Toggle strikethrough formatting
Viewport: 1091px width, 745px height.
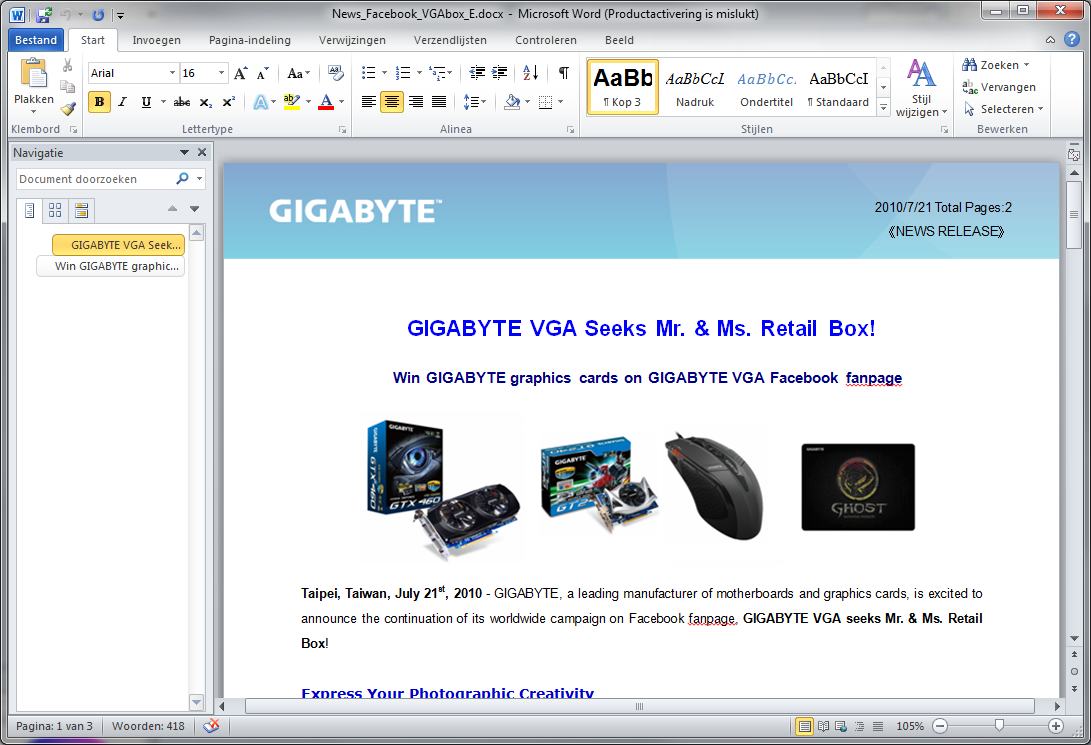[x=182, y=102]
